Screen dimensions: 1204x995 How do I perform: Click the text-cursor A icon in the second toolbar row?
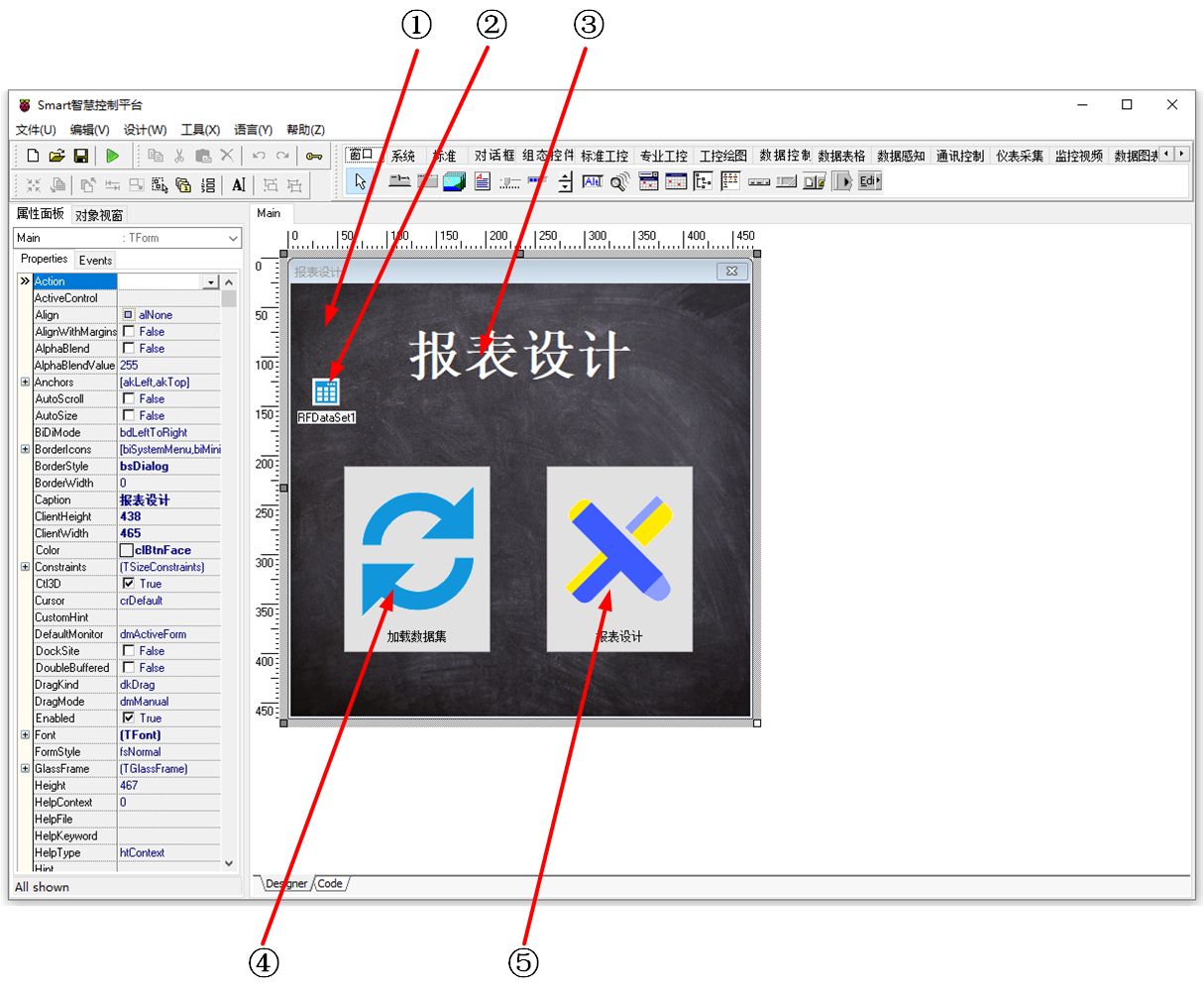tap(239, 185)
